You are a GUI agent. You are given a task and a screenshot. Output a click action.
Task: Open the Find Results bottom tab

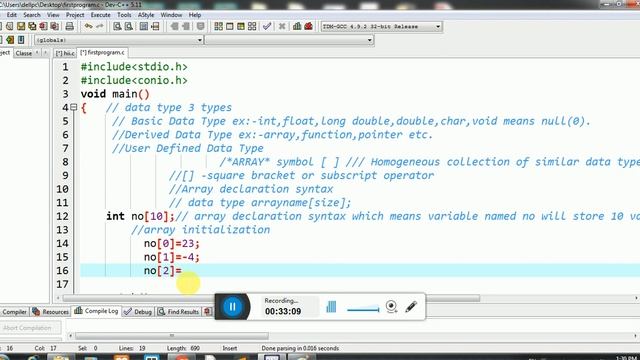179,312
